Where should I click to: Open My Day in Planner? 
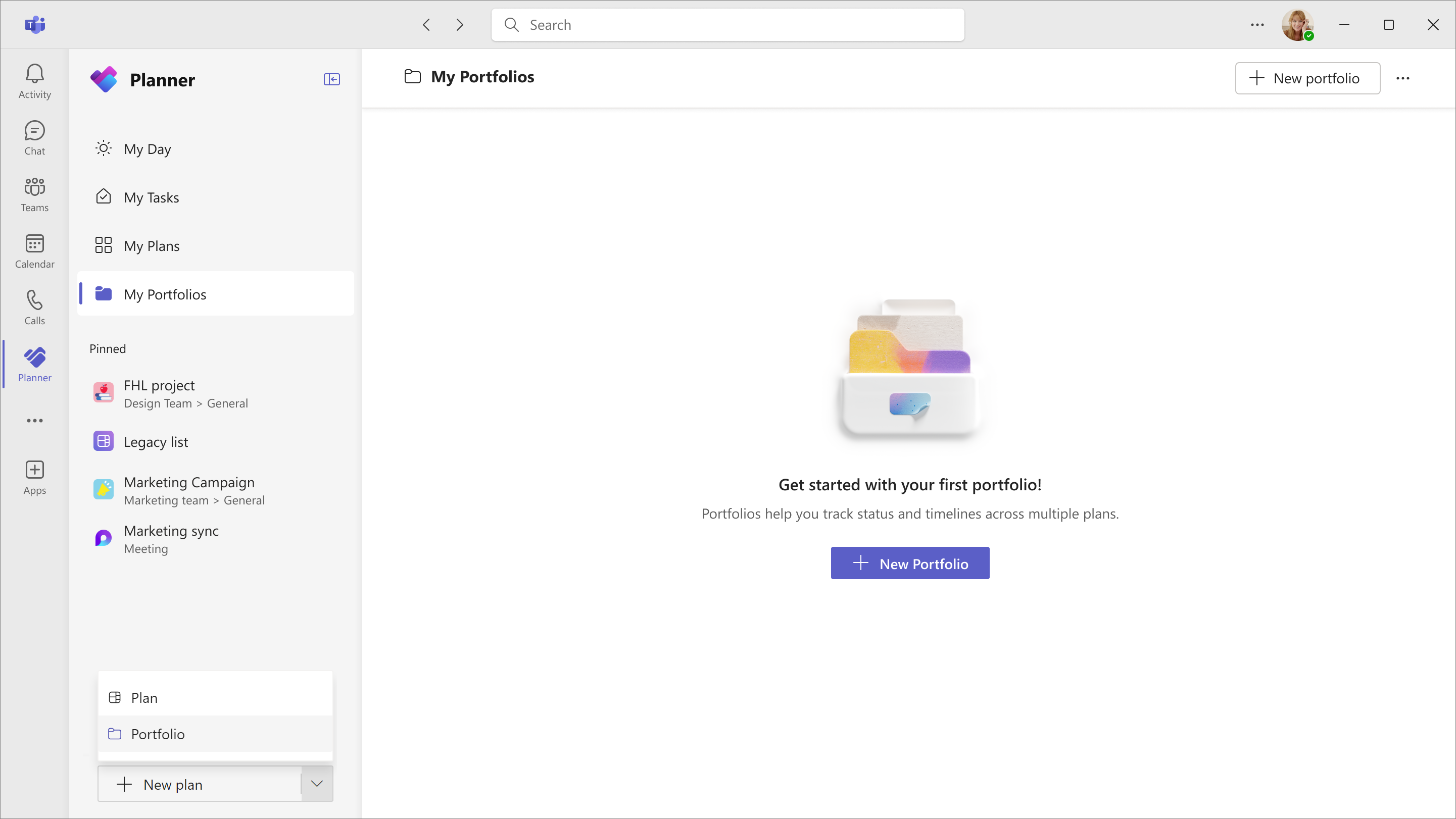pyautogui.click(x=148, y=148)
